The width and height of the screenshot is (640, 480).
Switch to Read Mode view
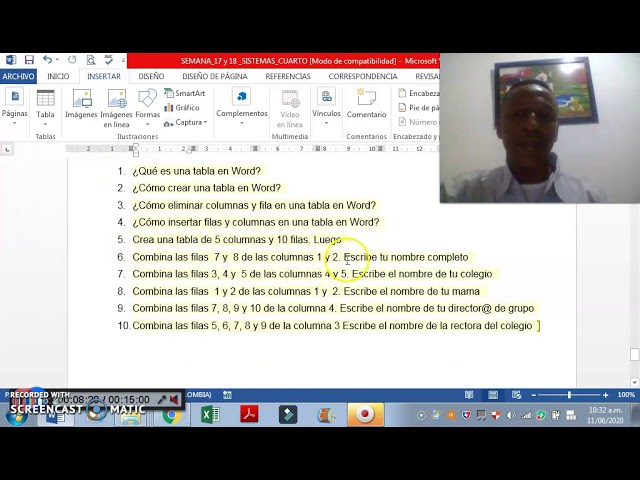[x=469, y=395]
